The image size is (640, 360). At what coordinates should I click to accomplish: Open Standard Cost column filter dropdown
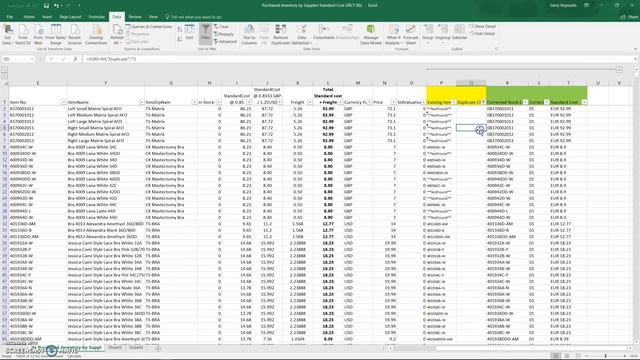point(584,102)
